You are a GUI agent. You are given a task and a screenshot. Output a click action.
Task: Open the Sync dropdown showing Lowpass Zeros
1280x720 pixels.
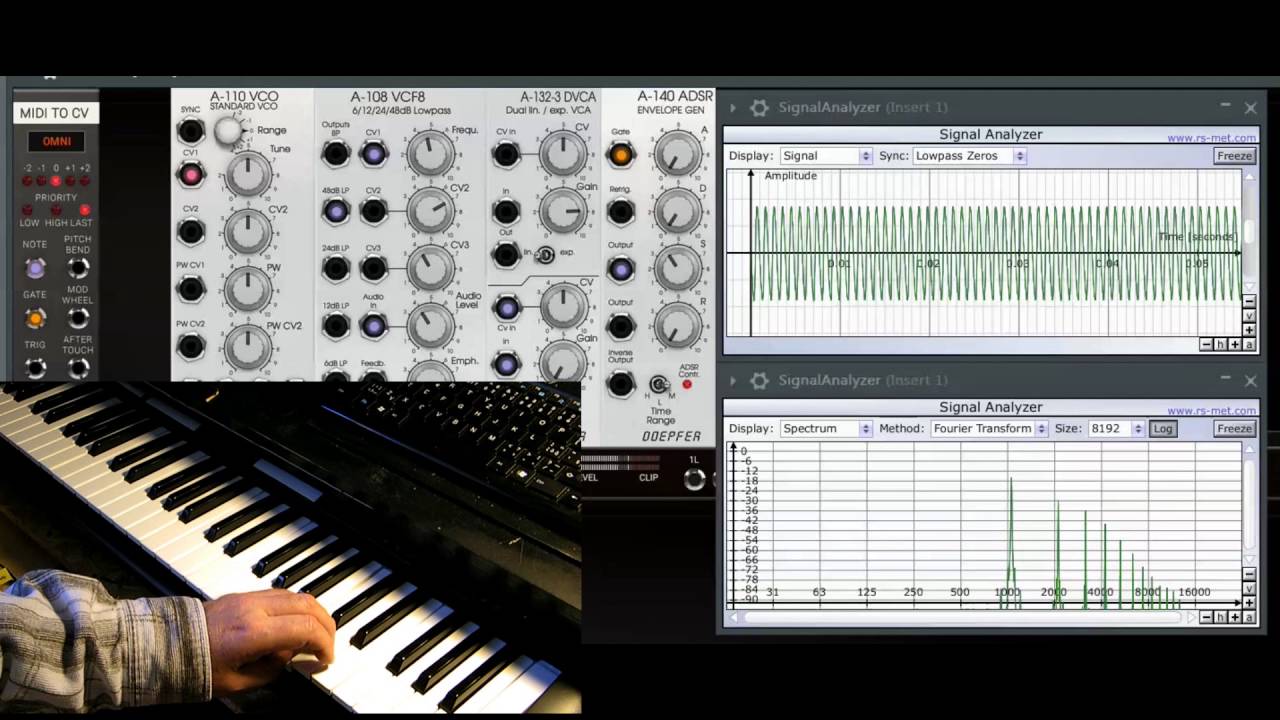click(970, 156)
